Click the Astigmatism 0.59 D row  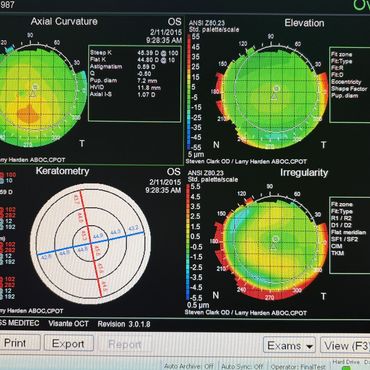pos(123,67)
